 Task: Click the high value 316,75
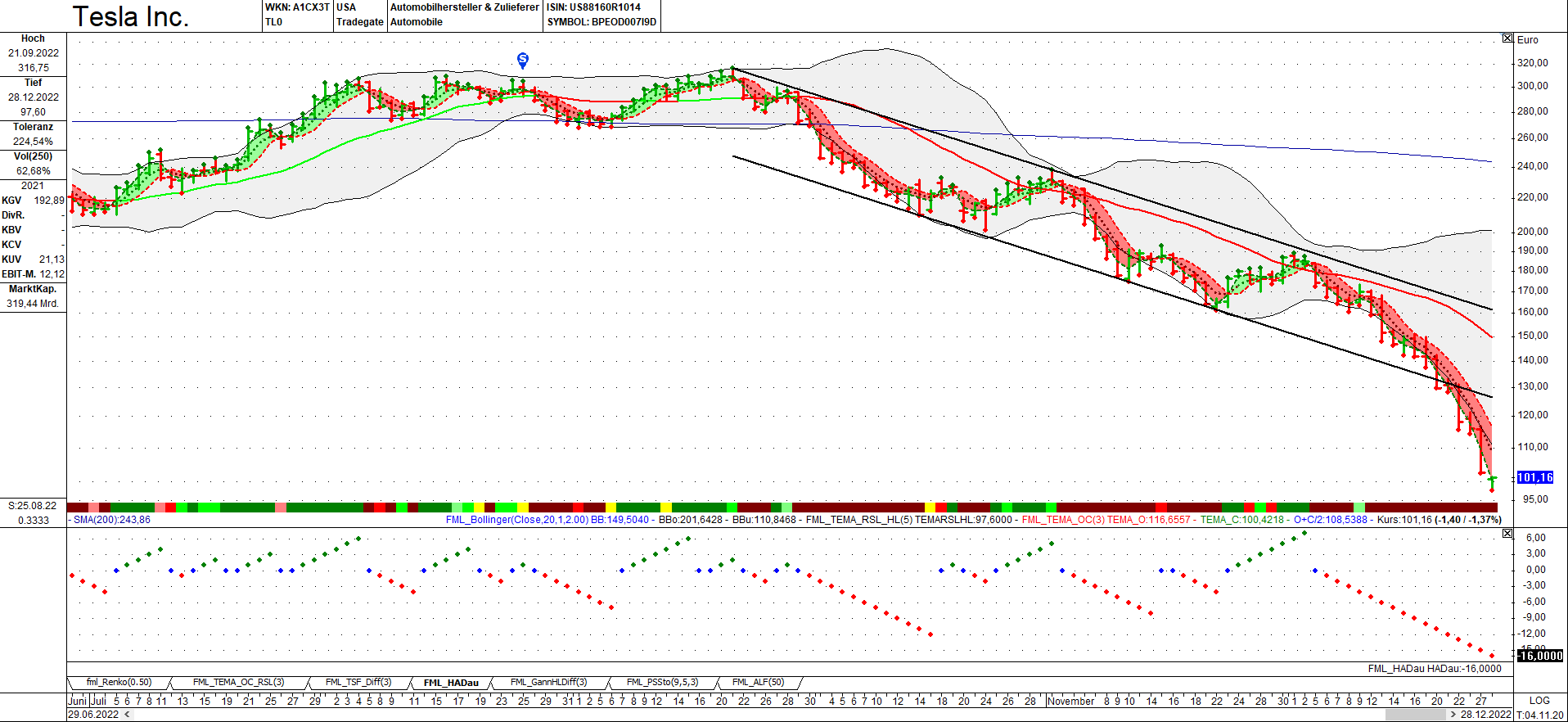tap(34, 68)
